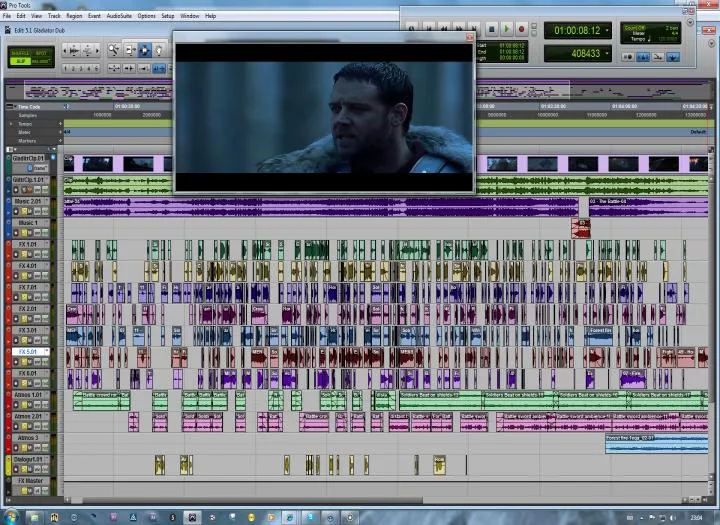
Task: Expand the Tempo ruler
Action: click(11, 124)
